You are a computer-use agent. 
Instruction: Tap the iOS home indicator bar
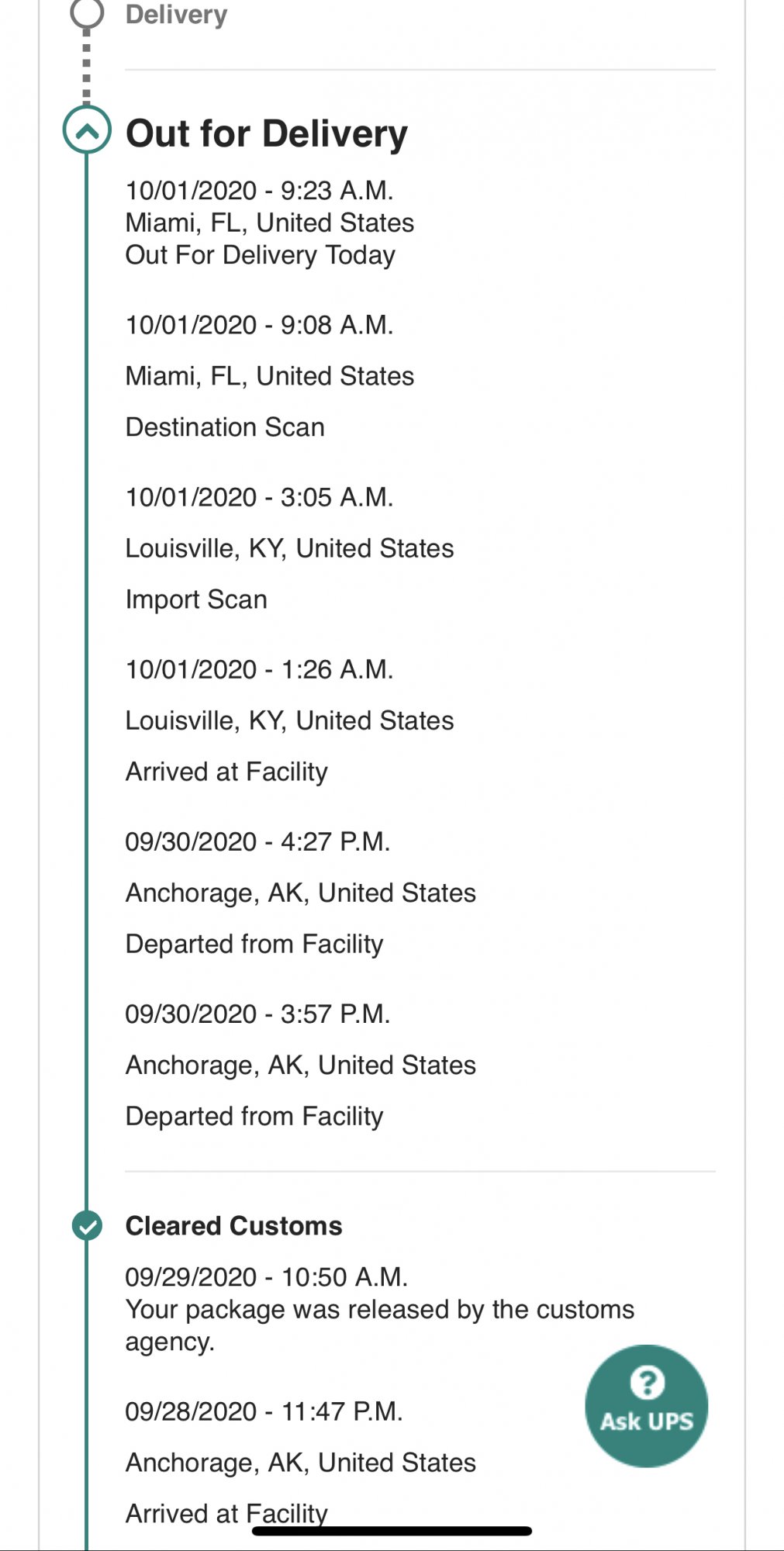(x=392, y=1531)
